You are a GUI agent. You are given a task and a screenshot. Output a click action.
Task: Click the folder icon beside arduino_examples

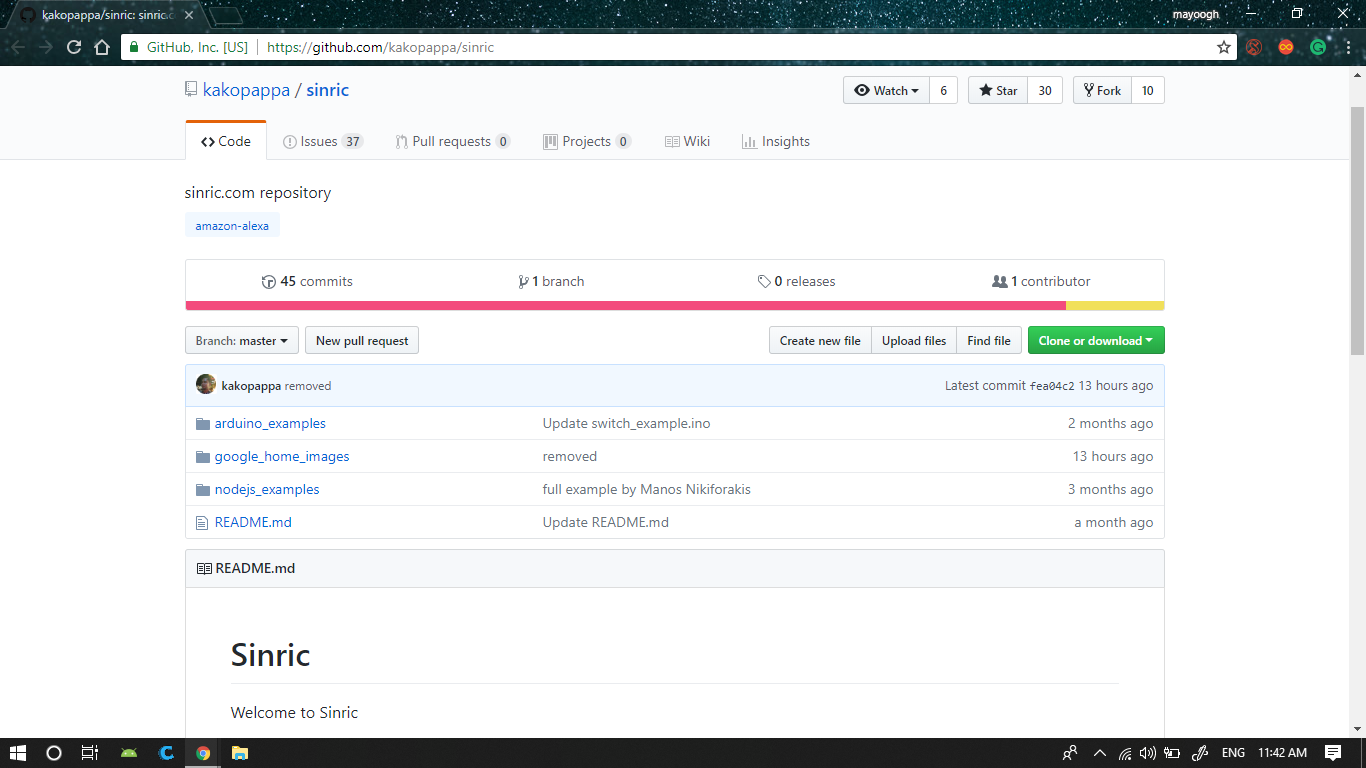[x=203, y=424]
